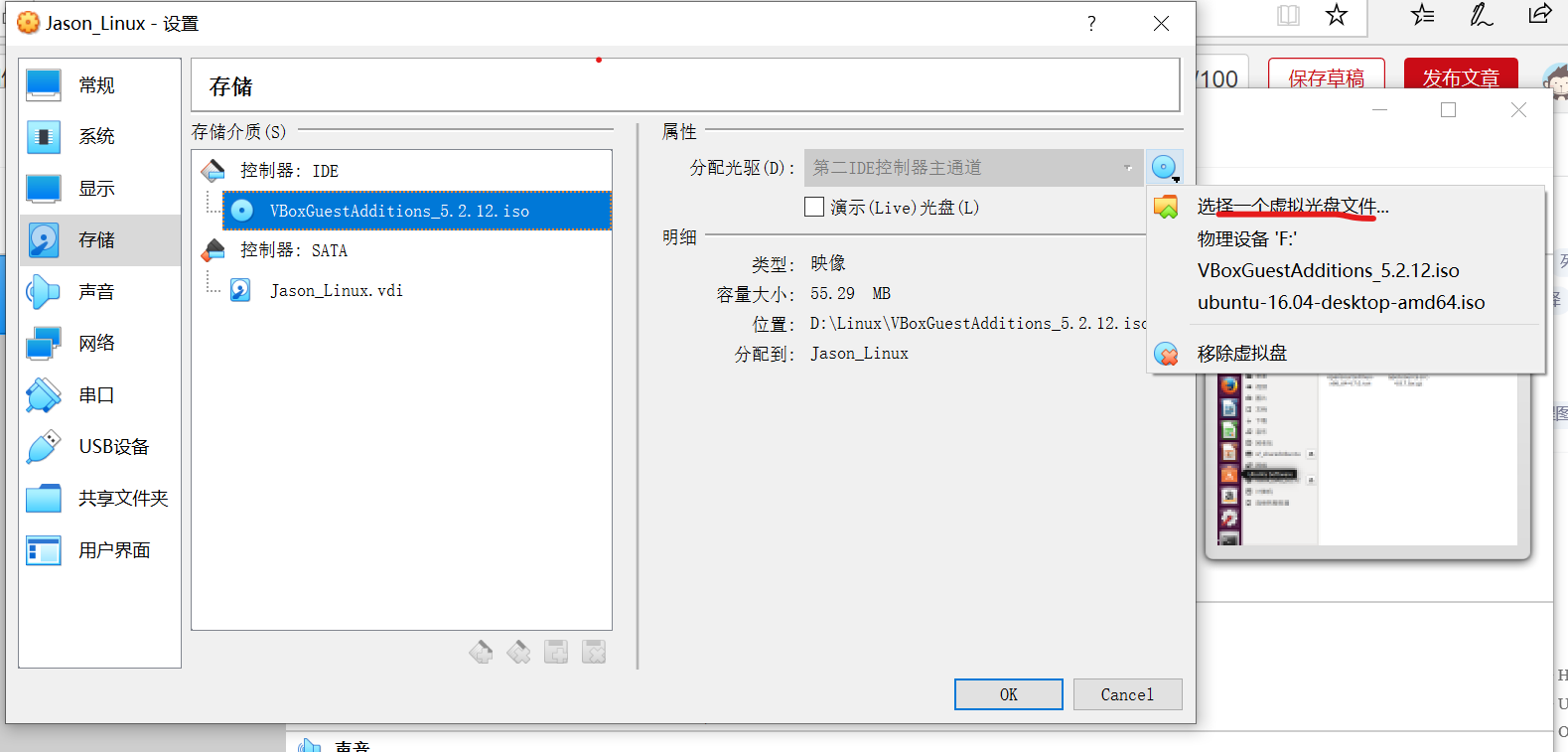Click the browser share icon
This screenshot has height=752, width=1568.
pyautogui.click(x=1539, y=14)
